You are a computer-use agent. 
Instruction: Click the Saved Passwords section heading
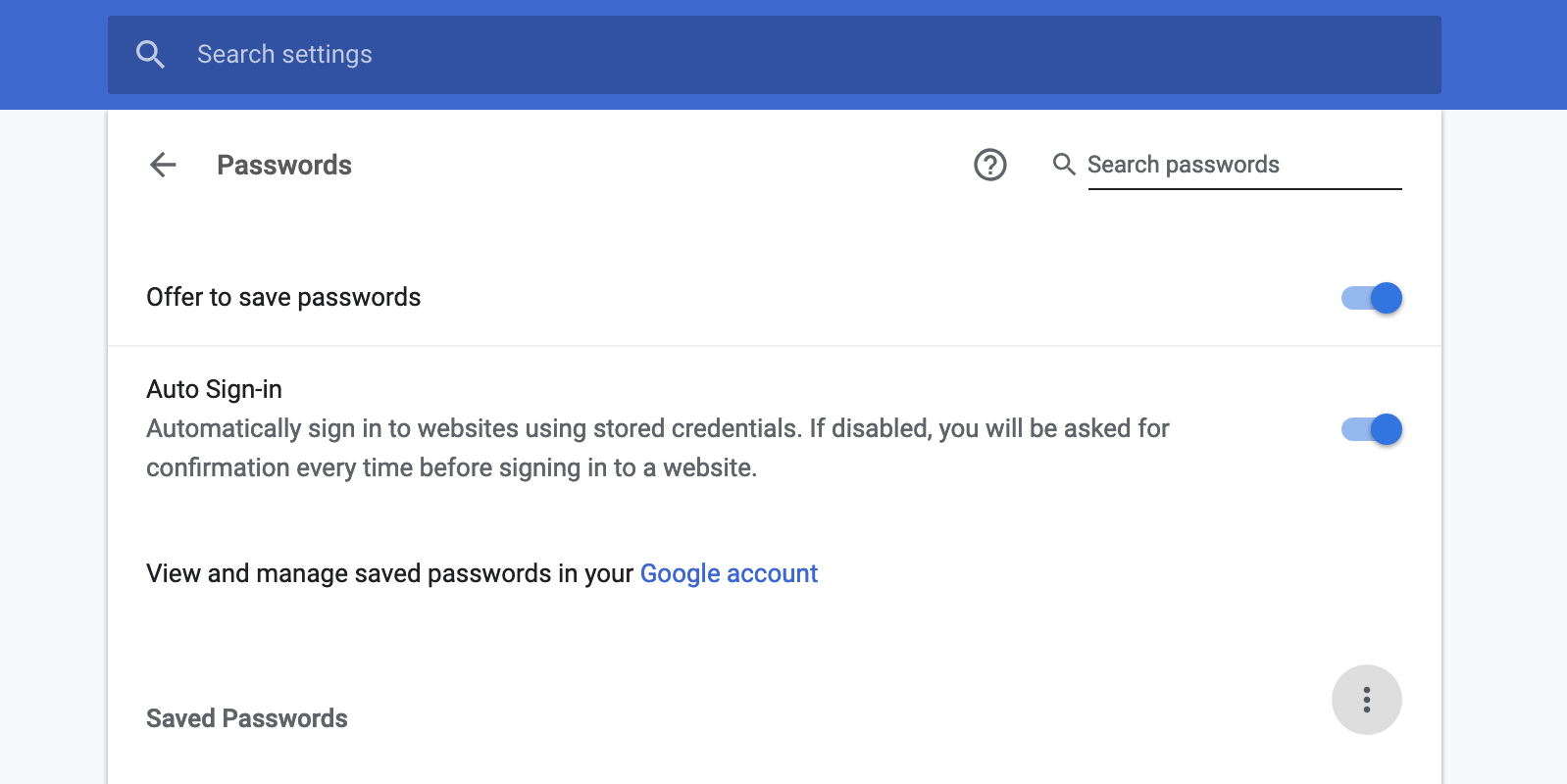pos(247,718)
